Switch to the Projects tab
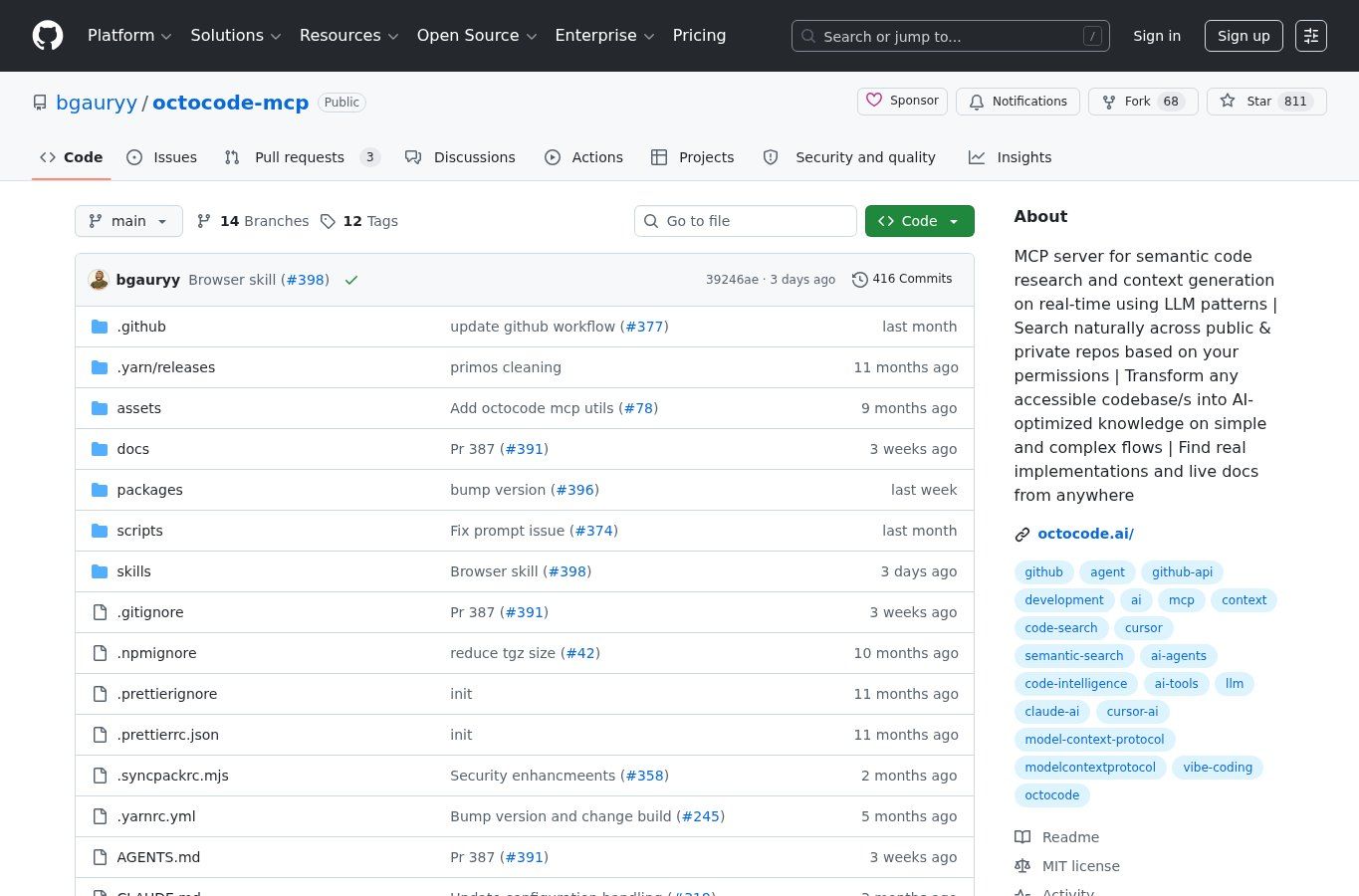 [693, 157]
